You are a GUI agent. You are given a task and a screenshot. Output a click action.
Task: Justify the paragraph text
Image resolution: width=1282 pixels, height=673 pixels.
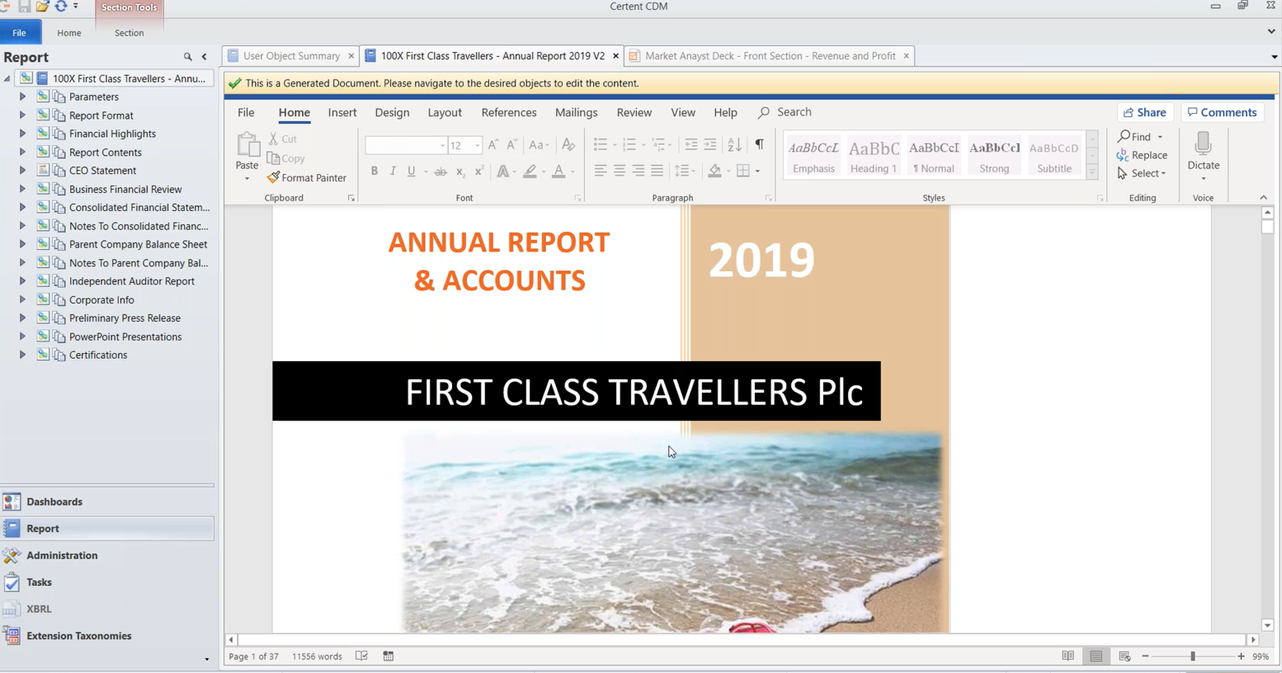(x=657, y=172)
